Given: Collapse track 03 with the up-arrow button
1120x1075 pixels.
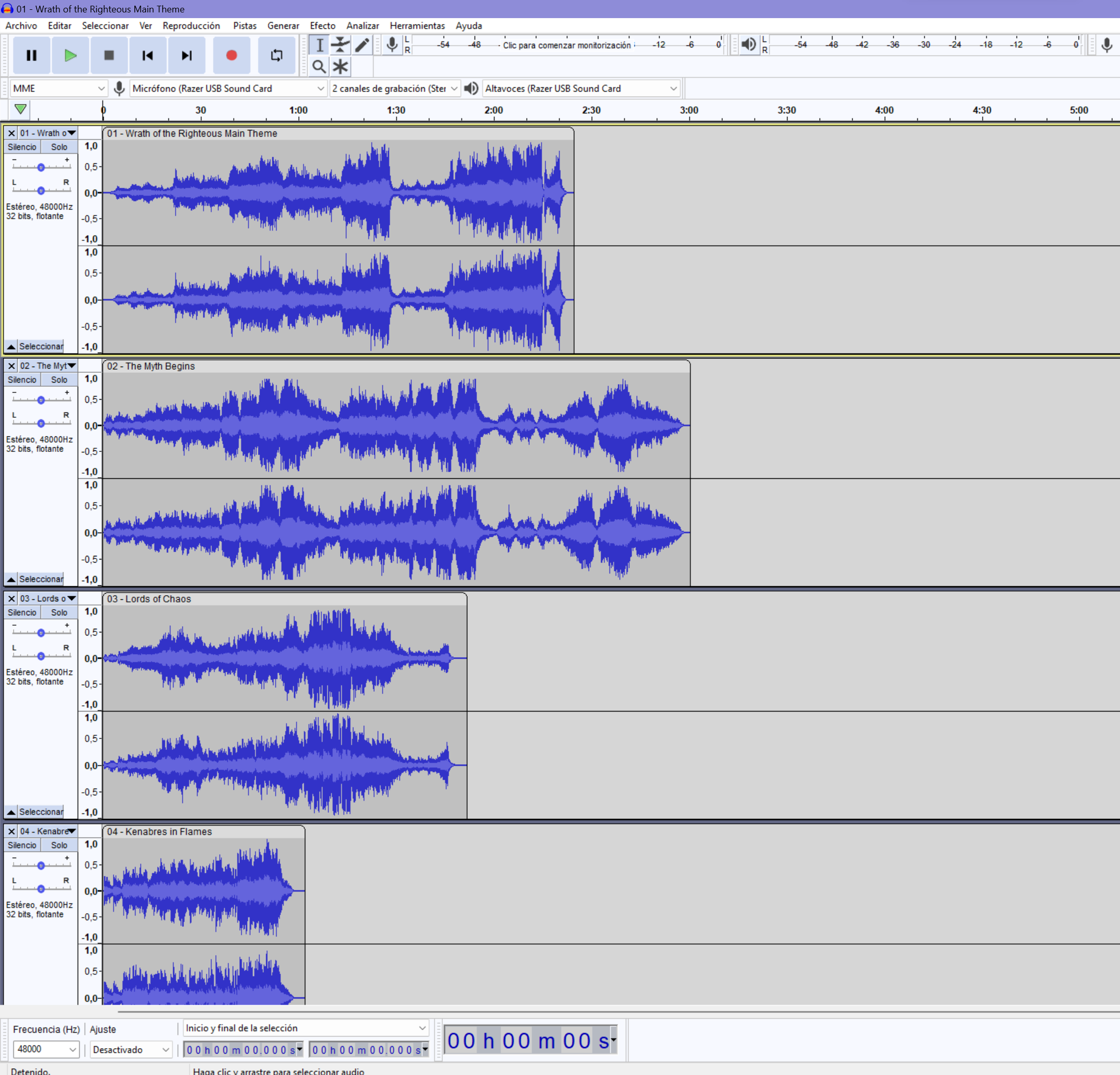Looking at the screenshot, I should [x=11, y=811].
